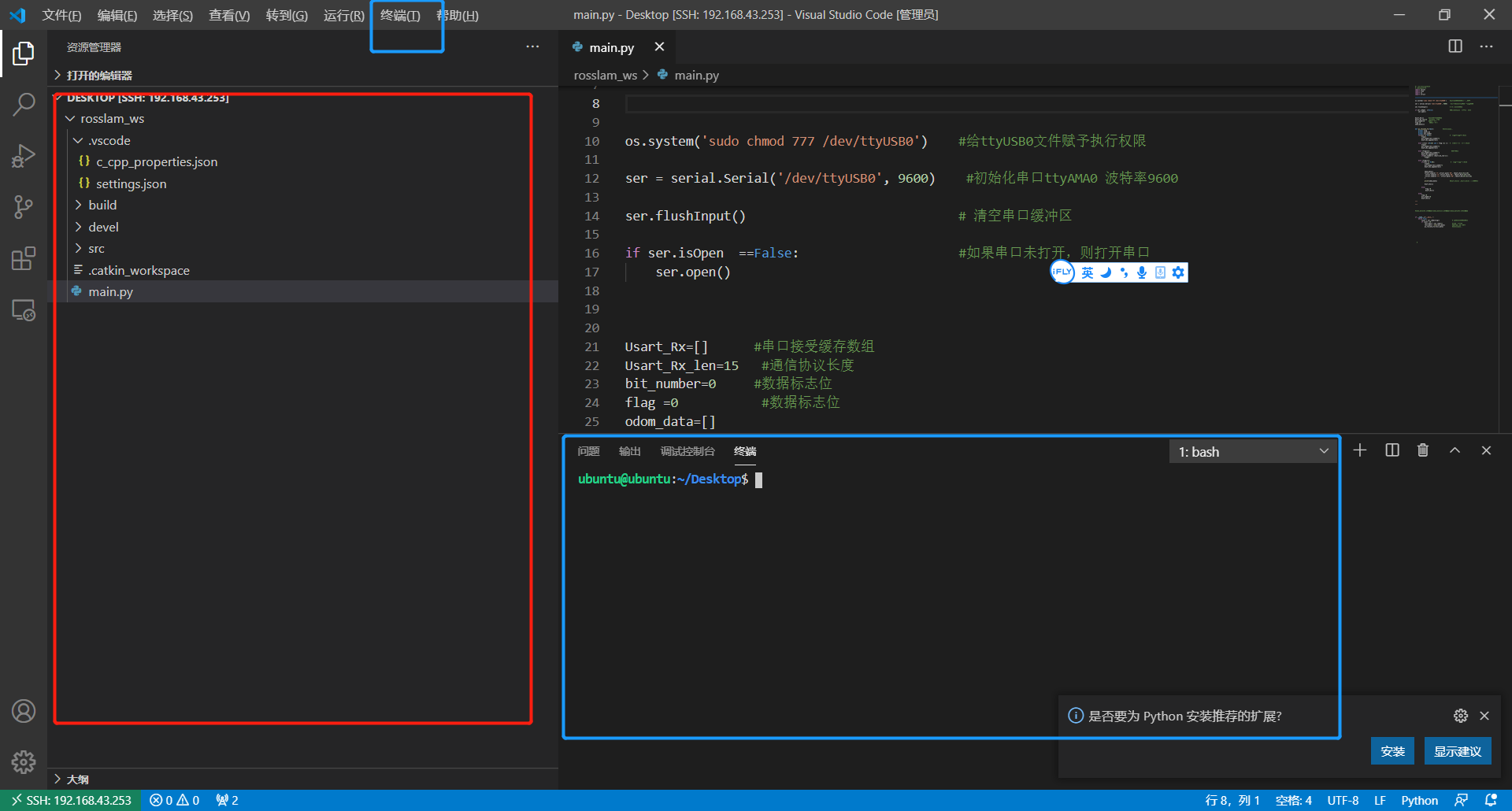Collapse the DESKTOP SSH workspace section
This screenshot has height=811, width=1512.
[x=303, y=98]
